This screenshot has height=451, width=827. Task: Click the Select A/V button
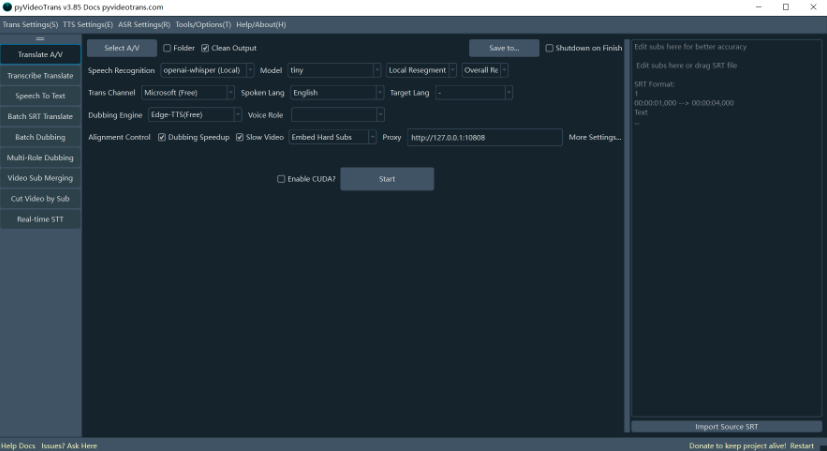coord(122,48)
